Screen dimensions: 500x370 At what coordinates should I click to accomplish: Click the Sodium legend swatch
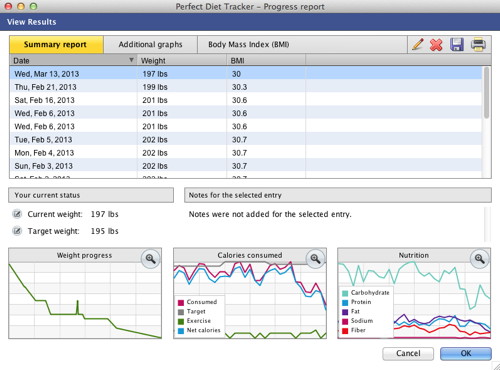(x=345, y=321)
